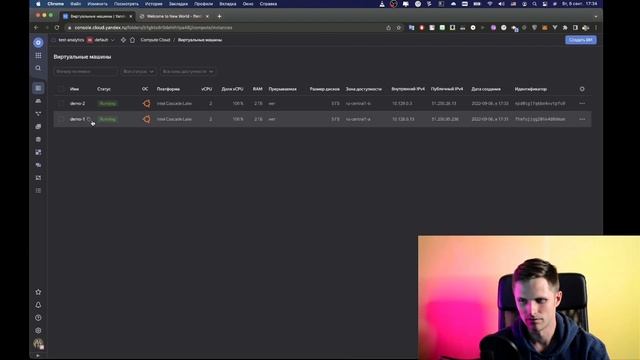Screen dimensions: 640x360
Task: Click the identifier value in demo-1 row
Action: click(x=540, y=119)
